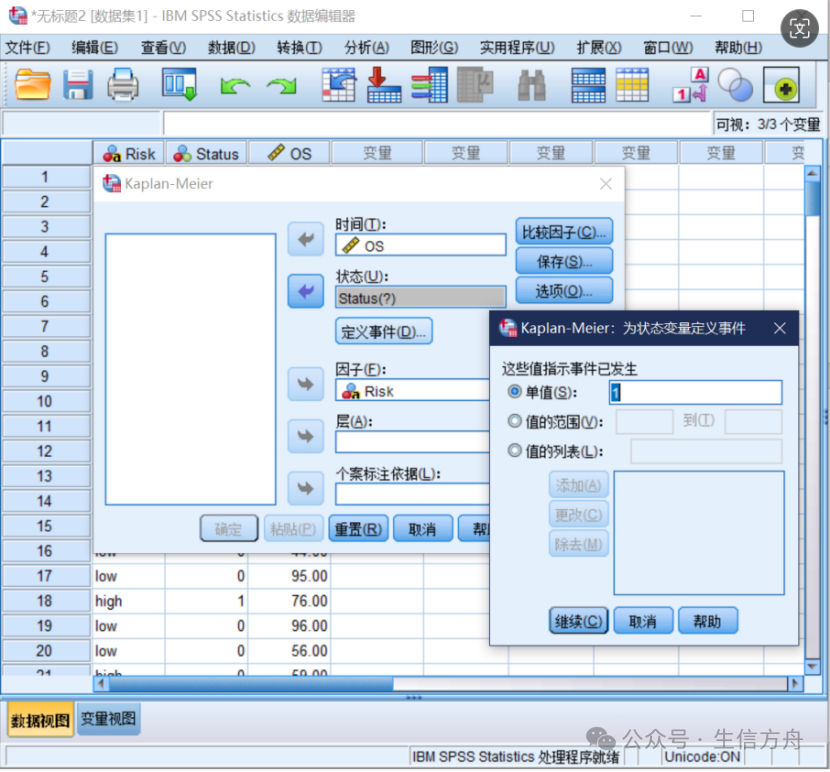
Task: Move variable out of Time field arrow
Action: [305, 239]
